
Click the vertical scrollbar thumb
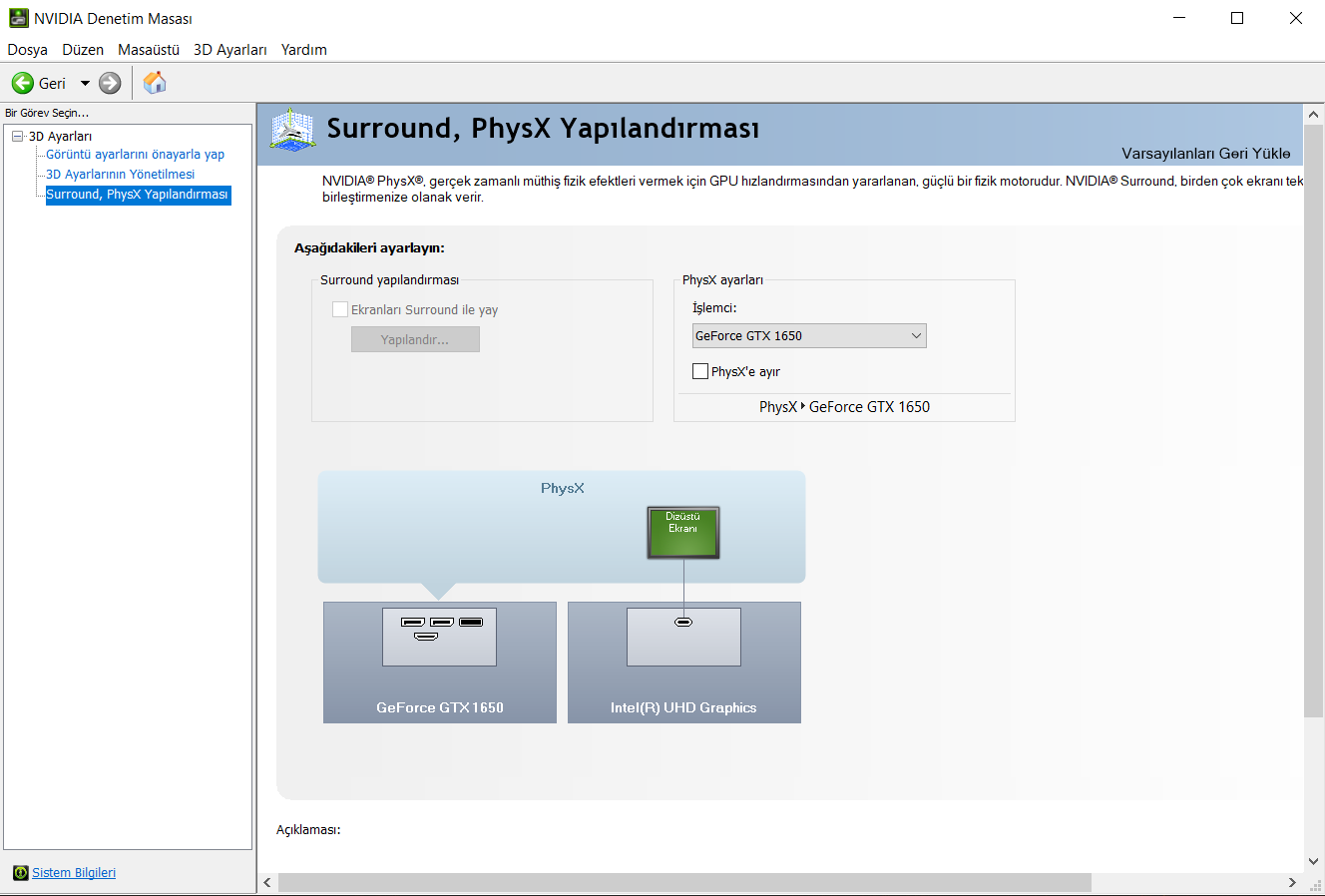point(1314,421)
